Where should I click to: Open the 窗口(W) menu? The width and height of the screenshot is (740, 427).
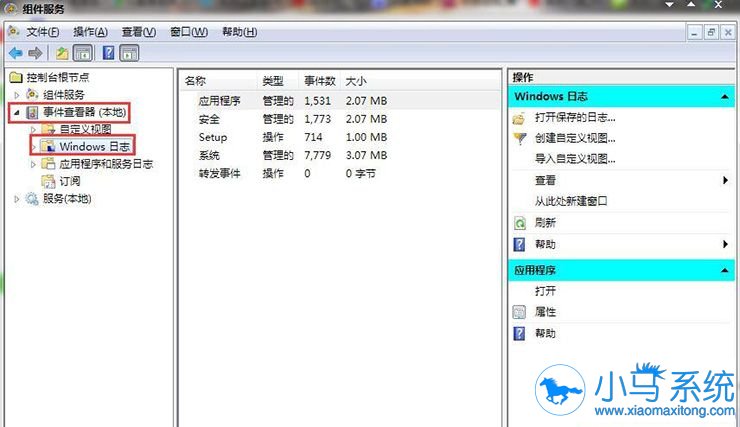pos(189,32)
